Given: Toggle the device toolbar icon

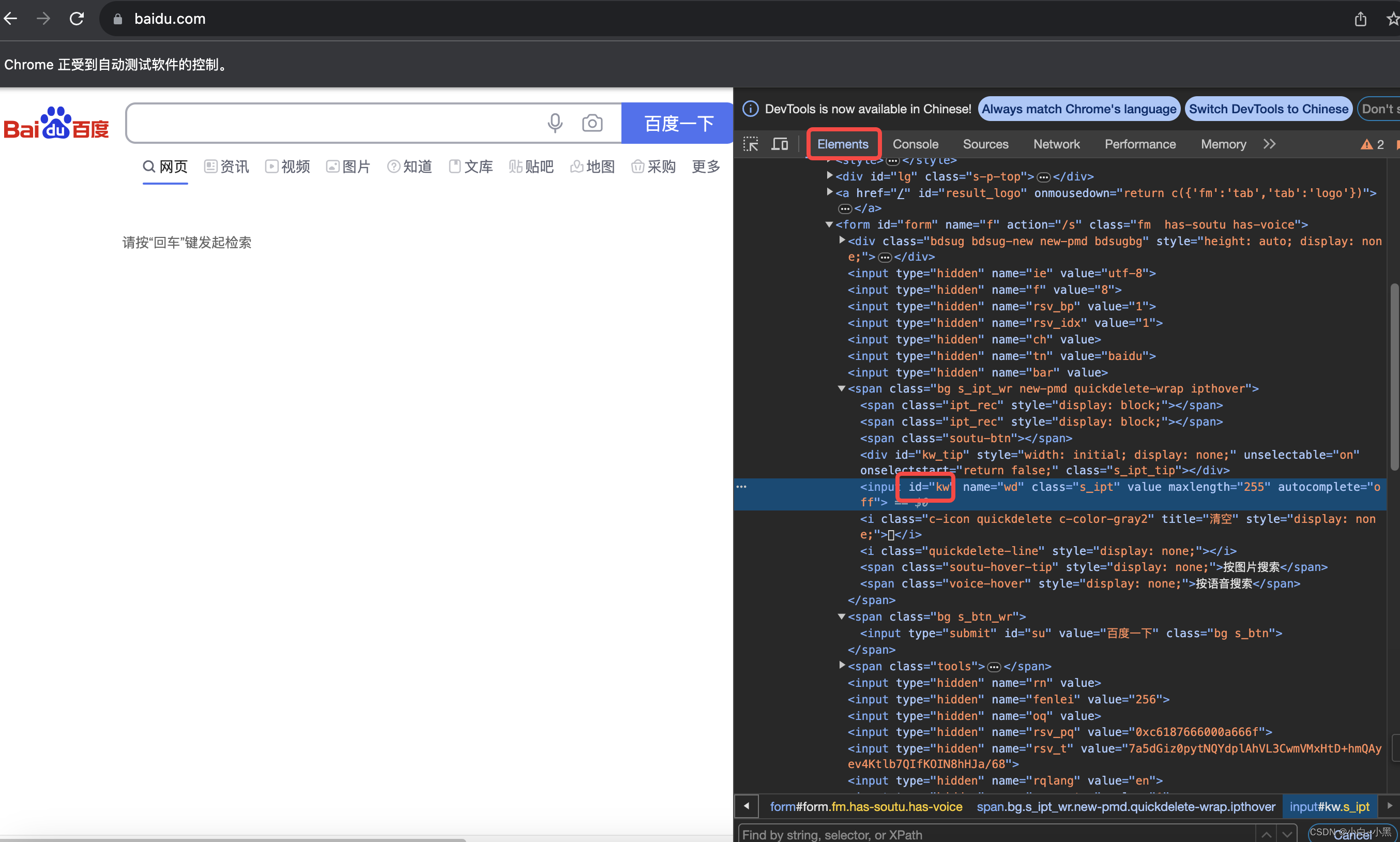Looking at the screenshot, I should pyautogui.click(x=780, y=144).
